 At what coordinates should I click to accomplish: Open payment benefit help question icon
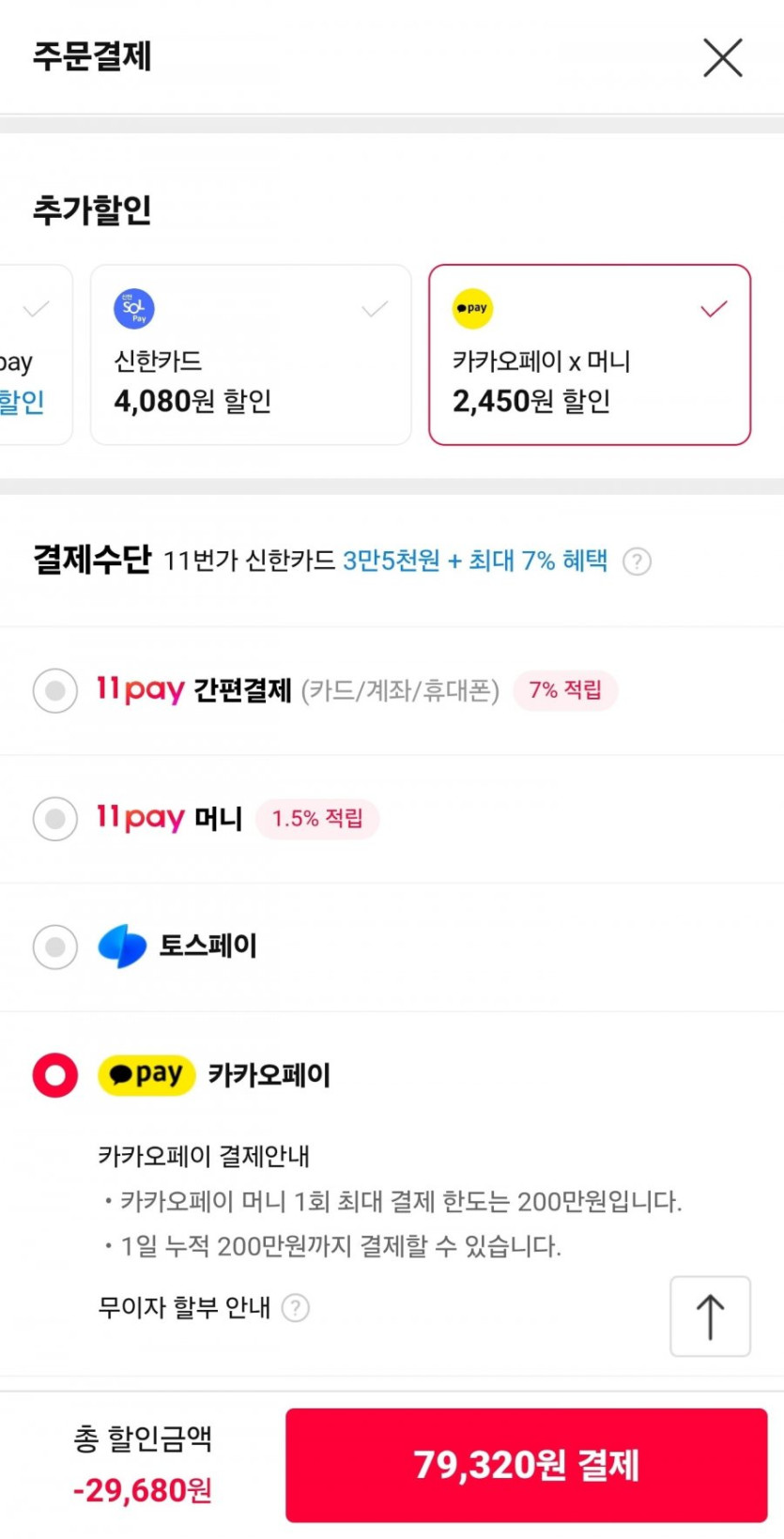tap(637, 562)
